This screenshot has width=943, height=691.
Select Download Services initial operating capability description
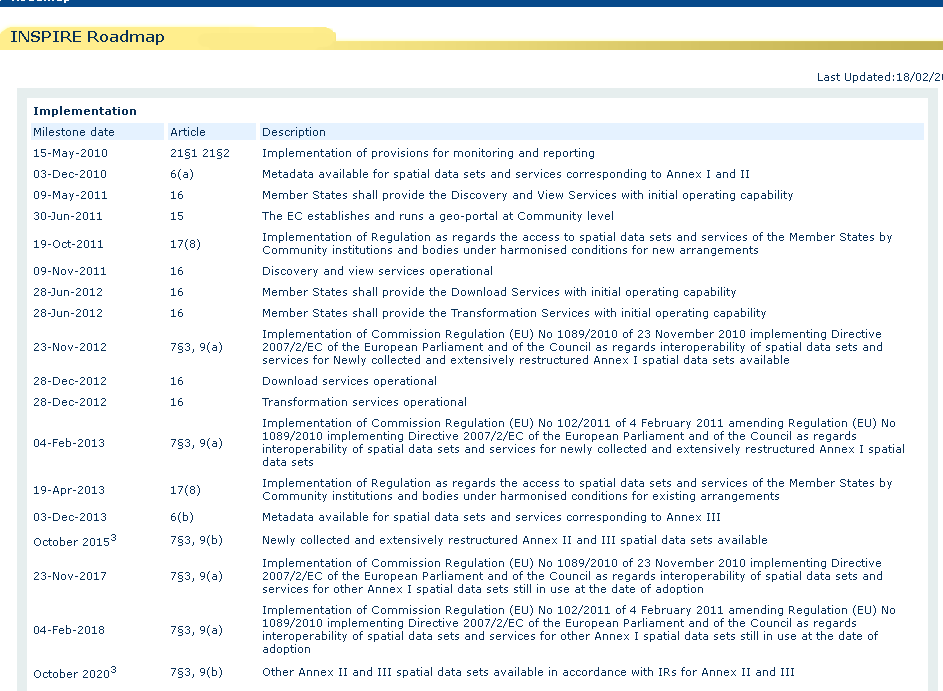pyautogui.click(x=499, y=292)
